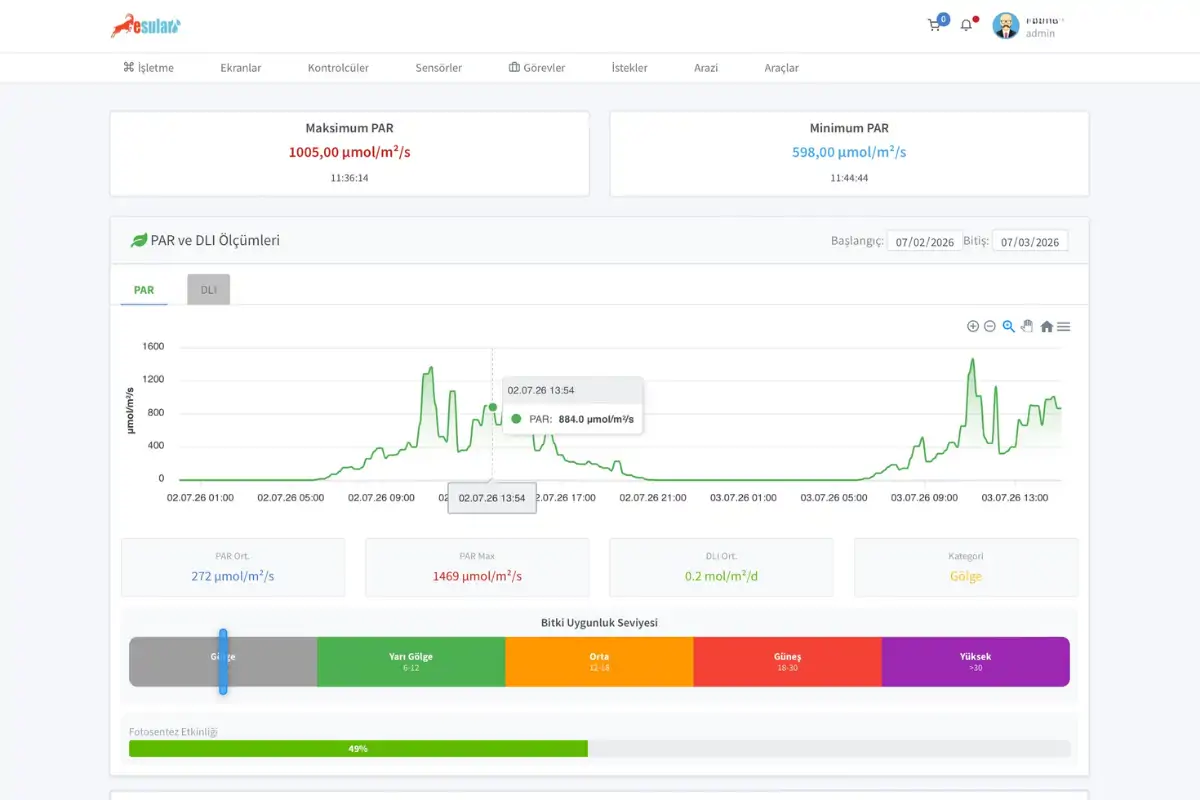The height and width of the screenshot is (800, 1200).
Task: Select the chart panning hand tool
Action: pyautogui.click(x=1027, y=326)
